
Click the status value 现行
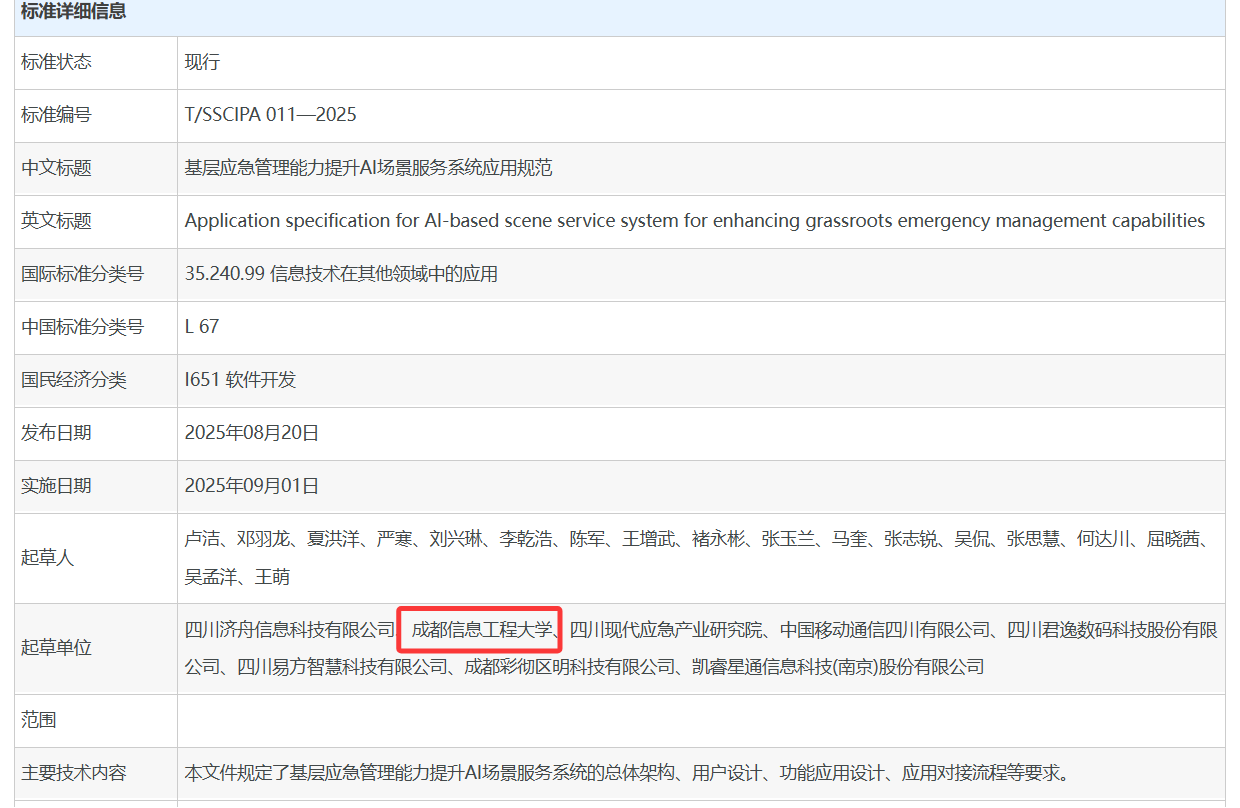tap(202, 62)
